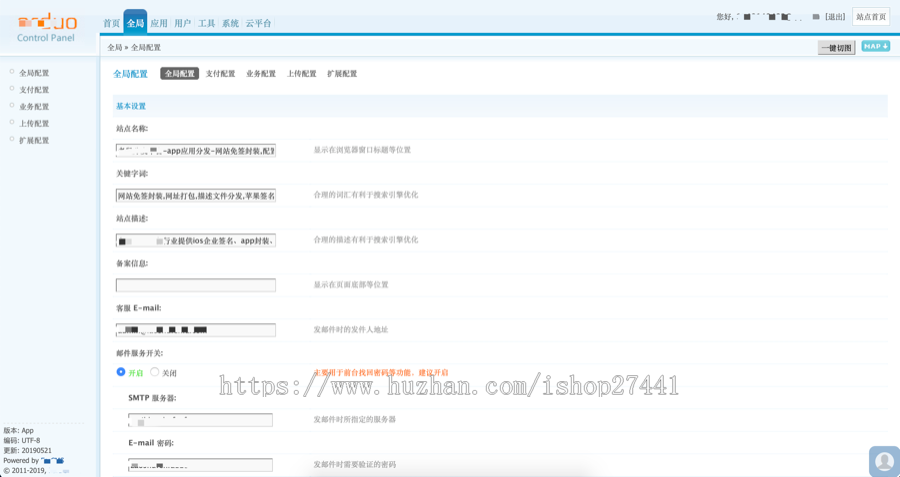Click the 一键切图 button

(836, 48)
